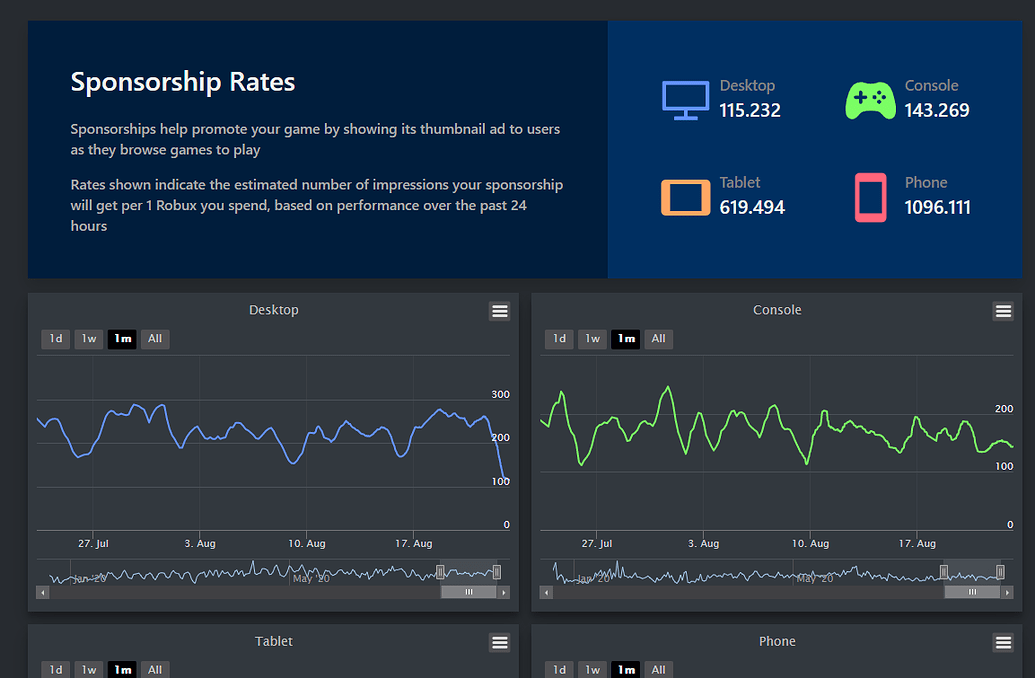
Task: Open the Phone chart export dropdown
Action: point(1003,643)
